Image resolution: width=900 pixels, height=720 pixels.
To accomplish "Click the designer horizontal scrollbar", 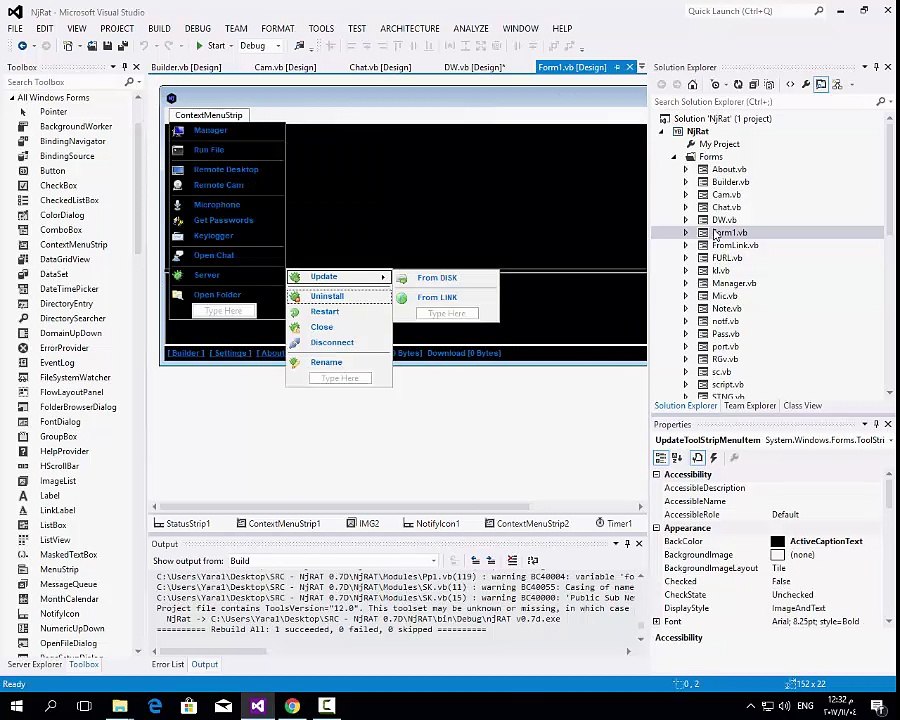I will point(344,506).
